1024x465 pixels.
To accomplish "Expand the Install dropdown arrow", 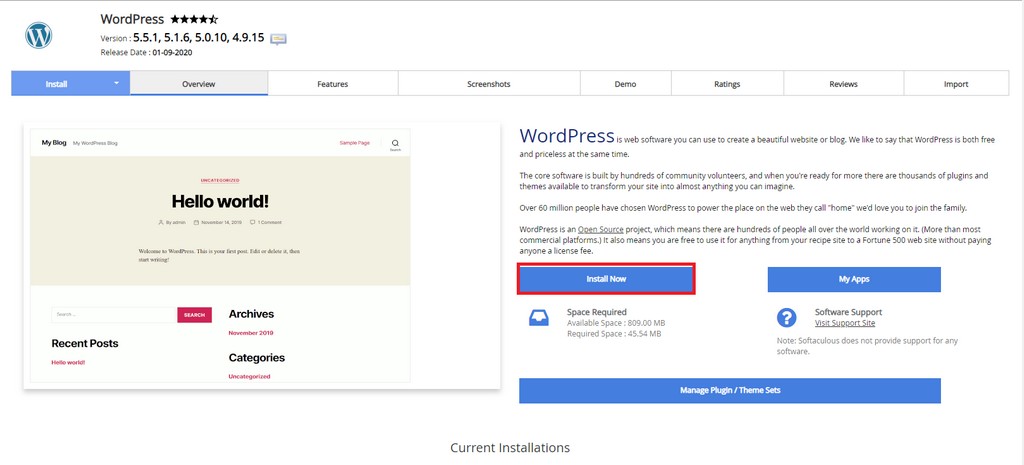I will coord(116,83).
